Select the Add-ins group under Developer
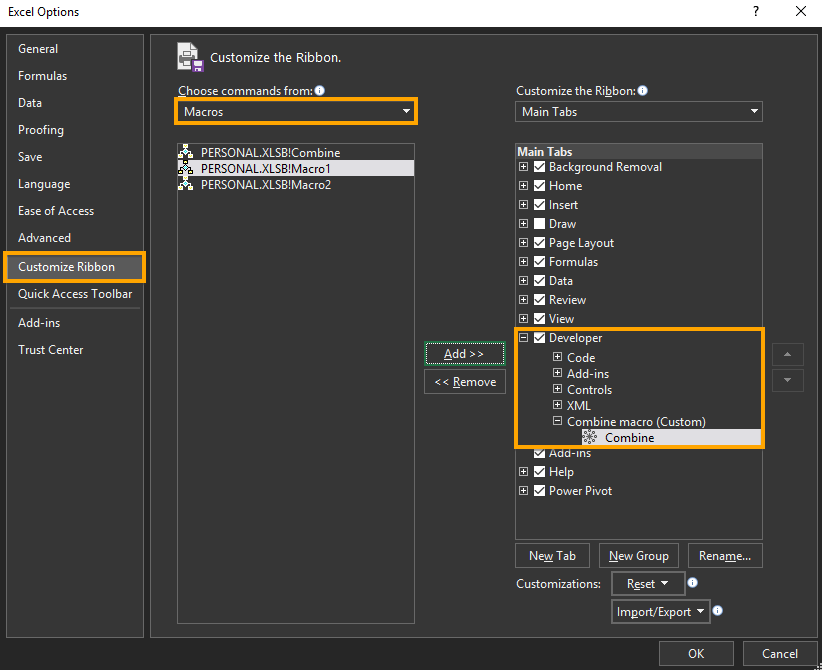822x670 pixels. [x=588, y=374]
